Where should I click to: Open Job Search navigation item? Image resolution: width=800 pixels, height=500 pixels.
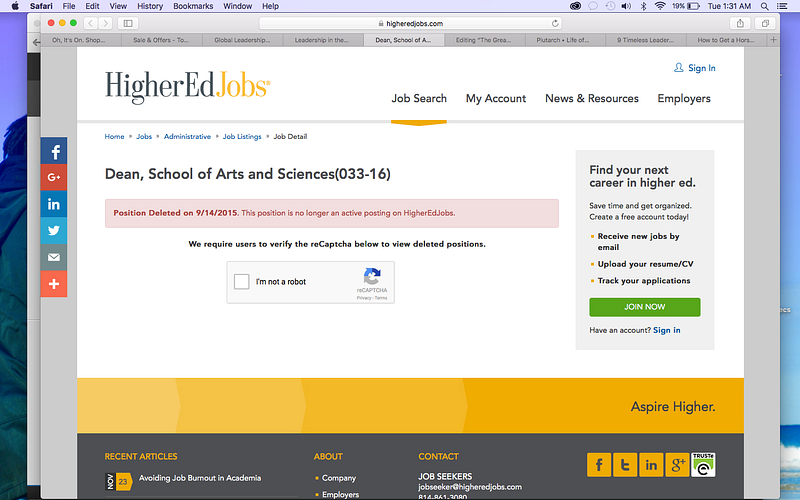click(x=419, y=98)
